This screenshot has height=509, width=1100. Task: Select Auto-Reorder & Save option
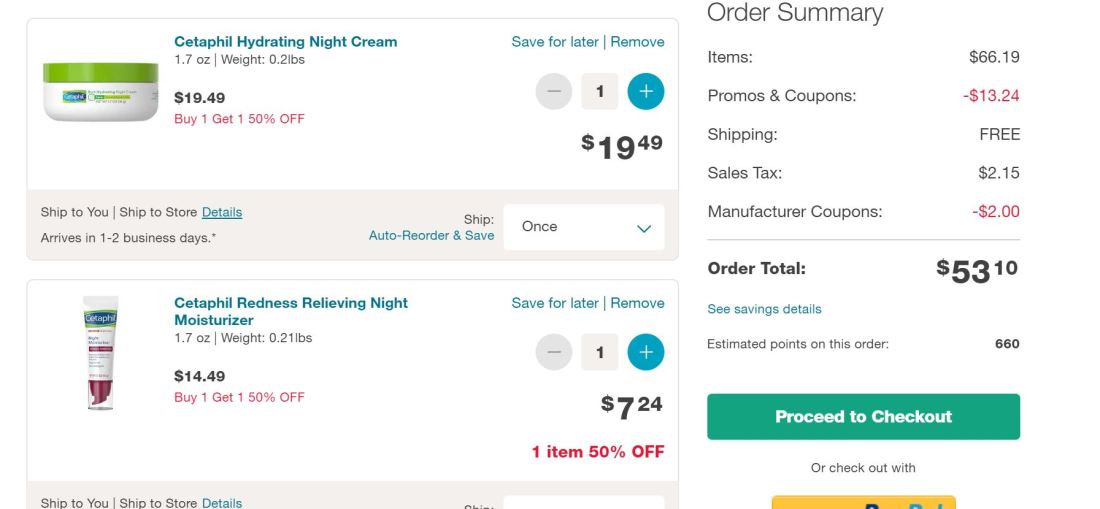pos(431,236)
